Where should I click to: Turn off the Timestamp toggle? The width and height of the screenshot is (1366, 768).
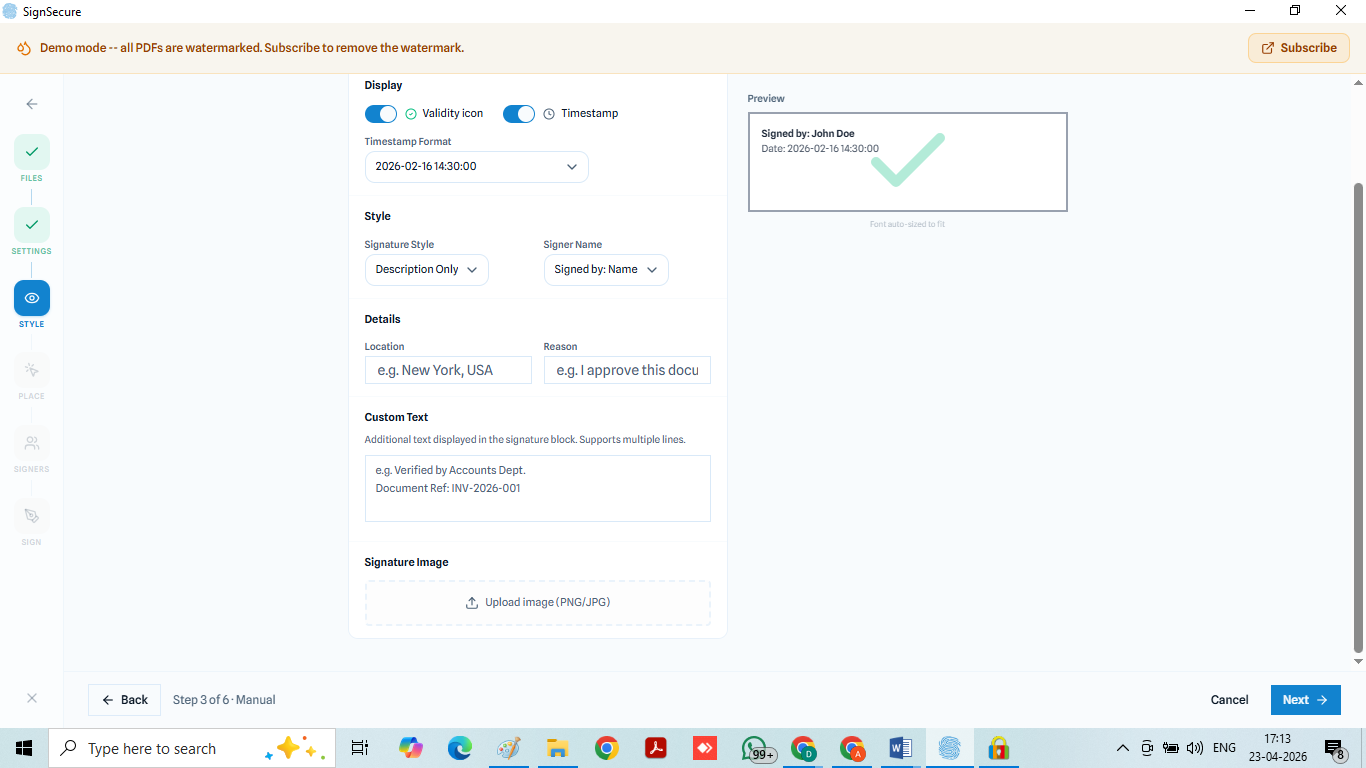click(x=519, y=114)
